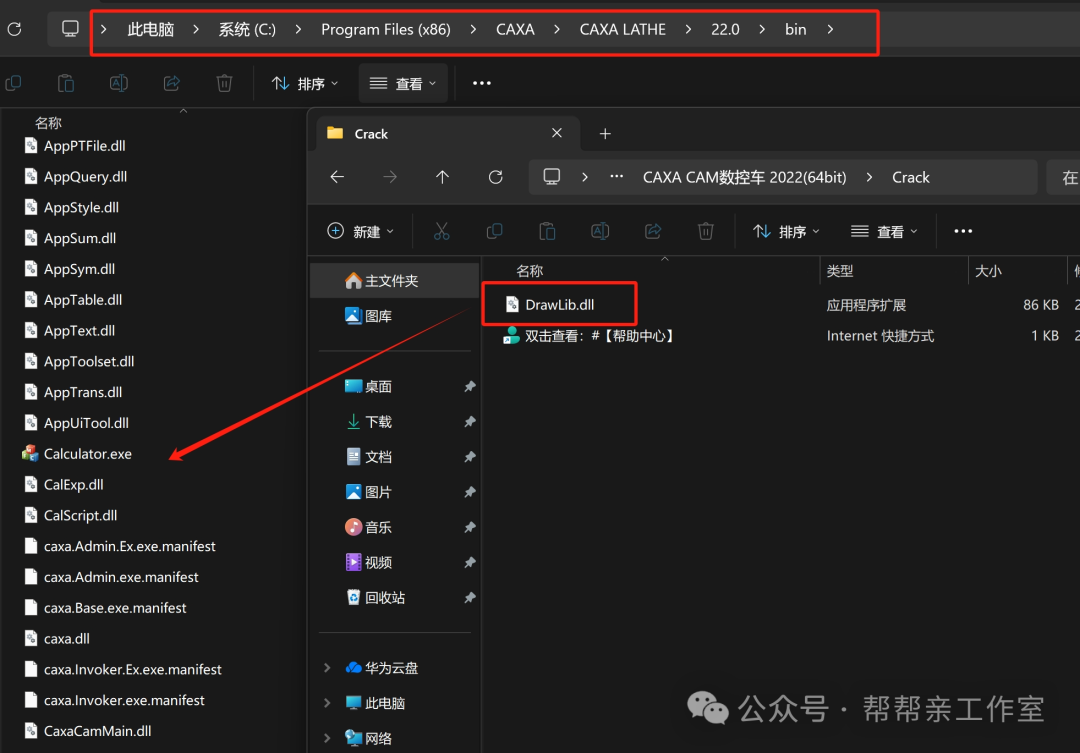Expand chevron after bin in address bar
The height and width of the screenshot is (753, 1080).
coord(830,29)
